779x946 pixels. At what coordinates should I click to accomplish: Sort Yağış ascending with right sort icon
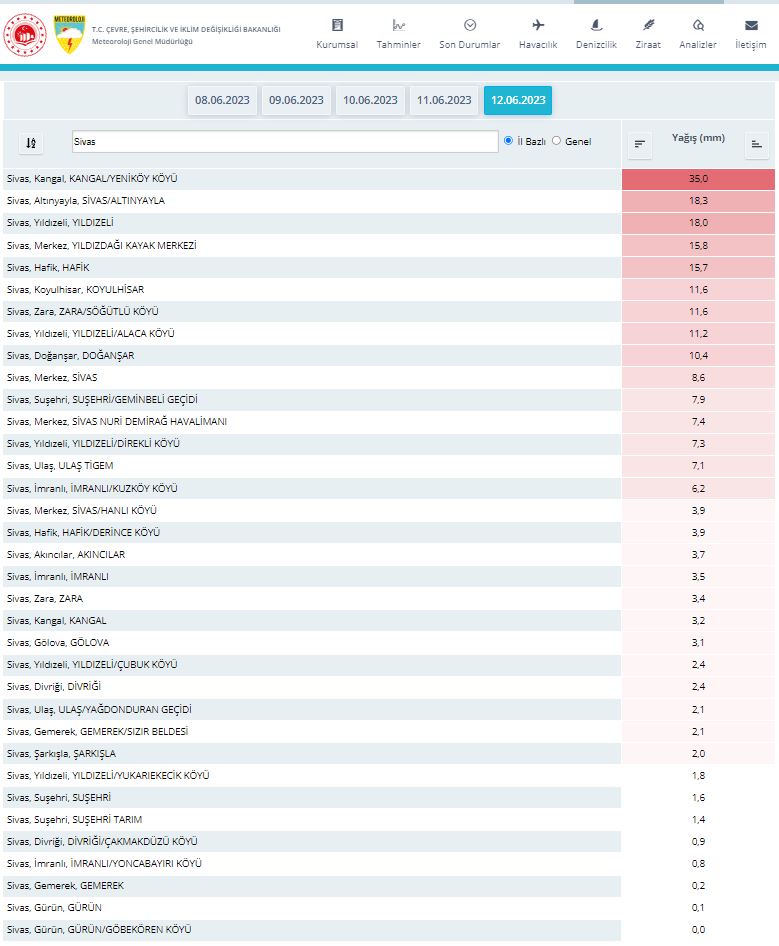click(x=757, y=145)
